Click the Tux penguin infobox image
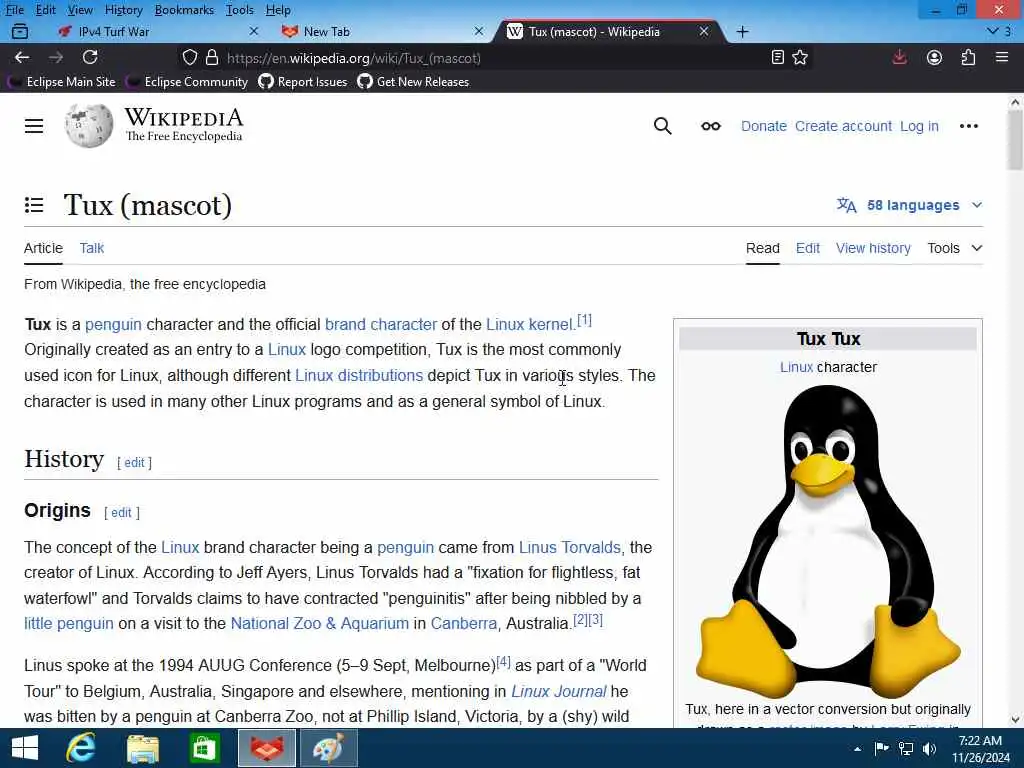 point(828,541)
